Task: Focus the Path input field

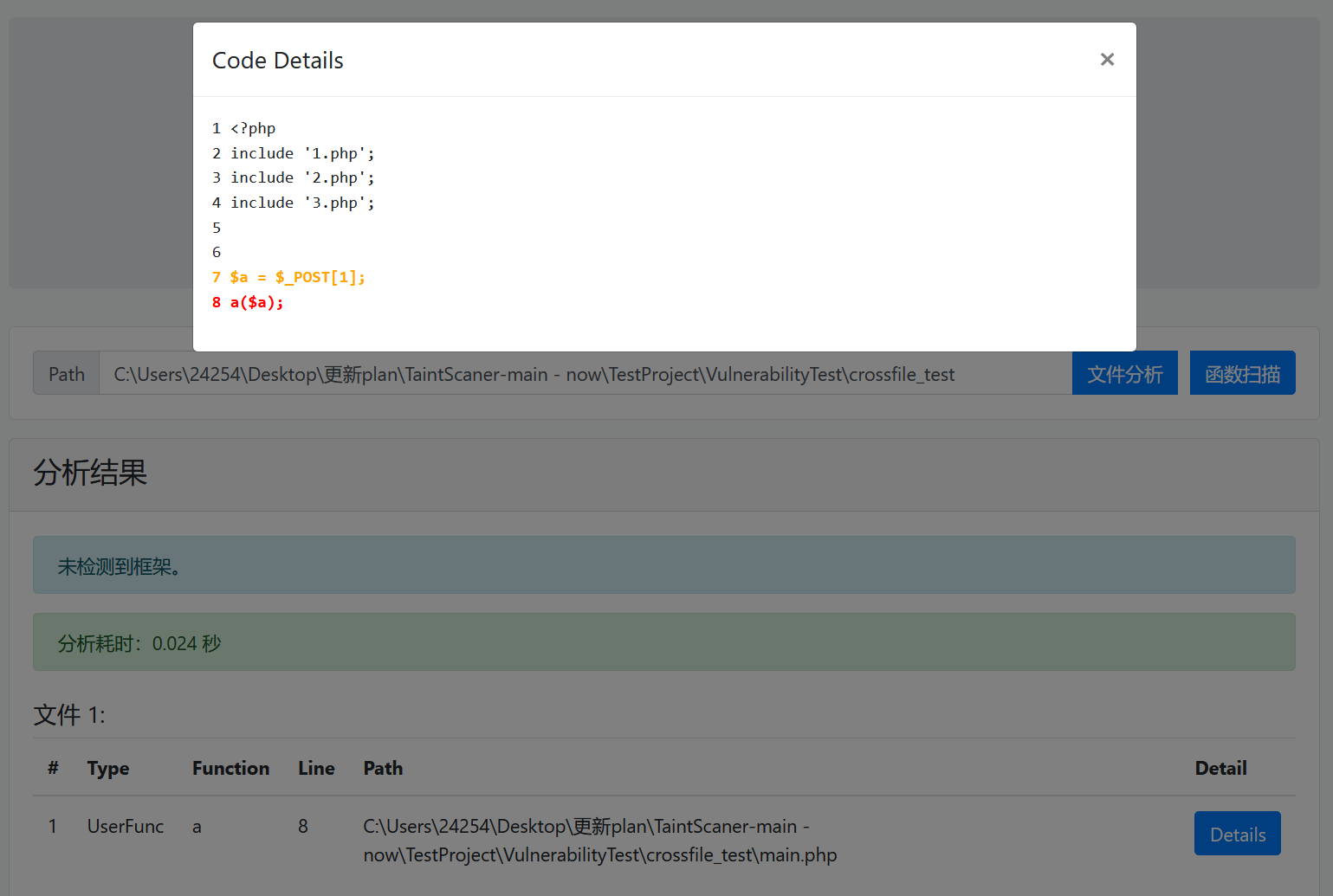Action: click(585, 374)
